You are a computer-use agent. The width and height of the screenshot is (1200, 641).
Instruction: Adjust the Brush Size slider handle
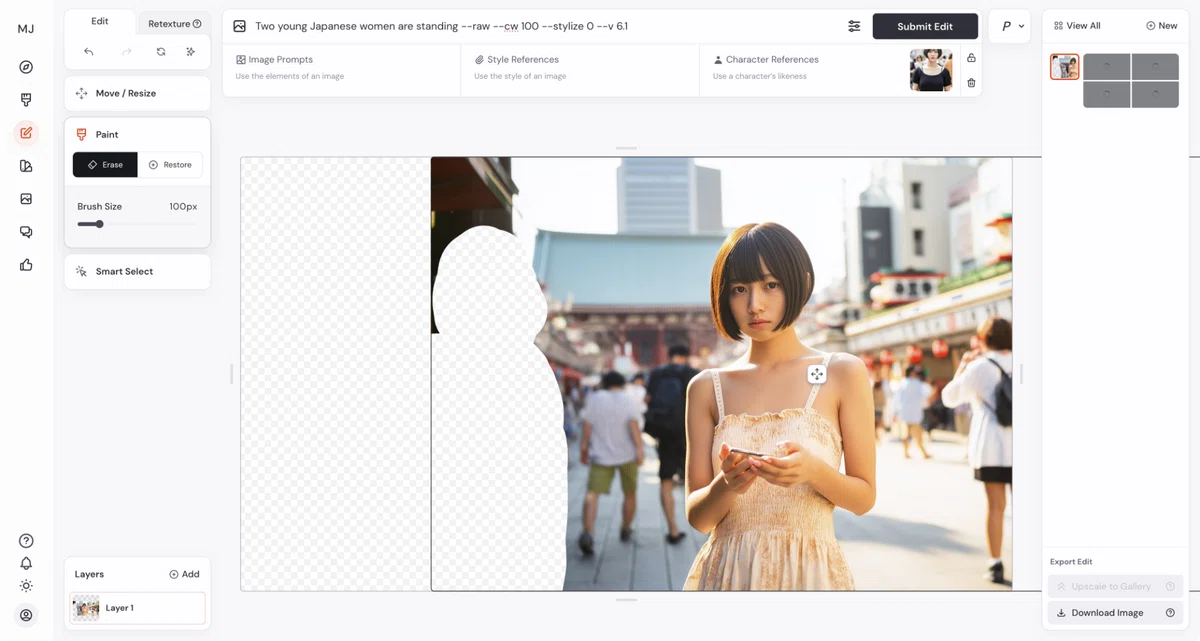(99, 224)
